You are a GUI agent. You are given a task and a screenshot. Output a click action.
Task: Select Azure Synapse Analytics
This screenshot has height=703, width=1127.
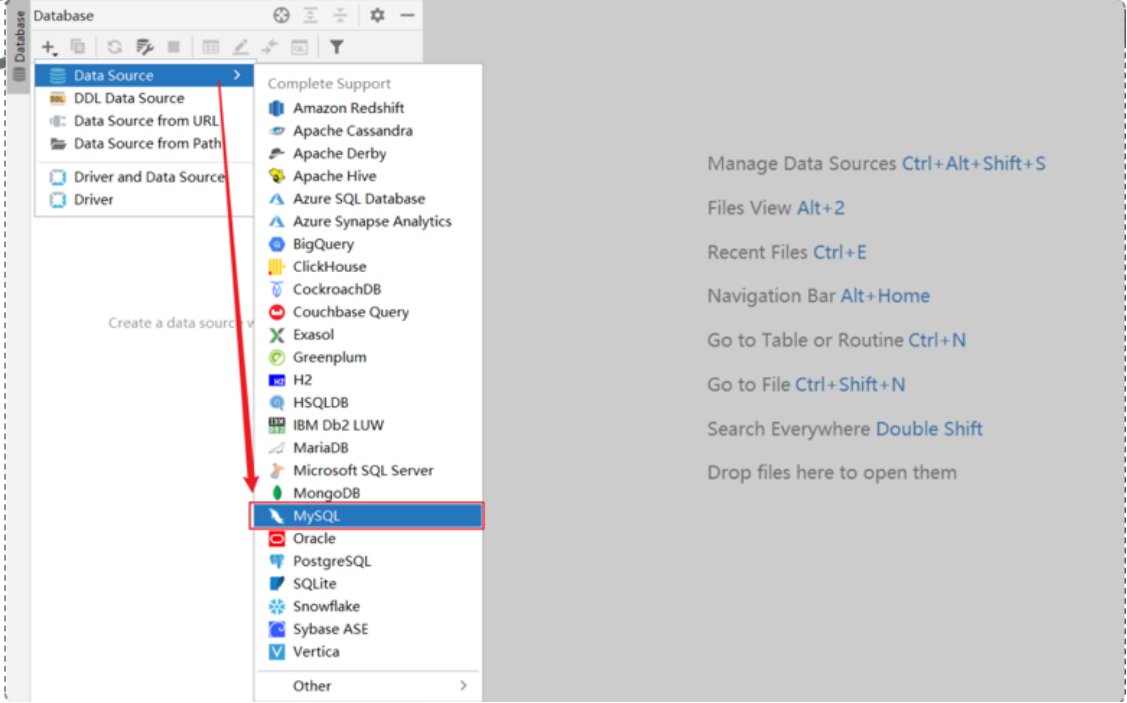click(368, 222)
